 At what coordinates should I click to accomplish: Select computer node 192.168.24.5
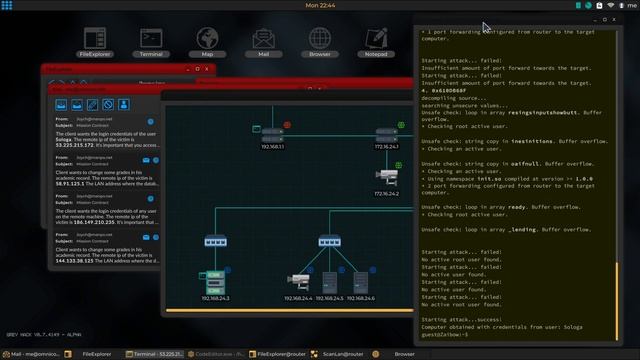pos(329,283)
